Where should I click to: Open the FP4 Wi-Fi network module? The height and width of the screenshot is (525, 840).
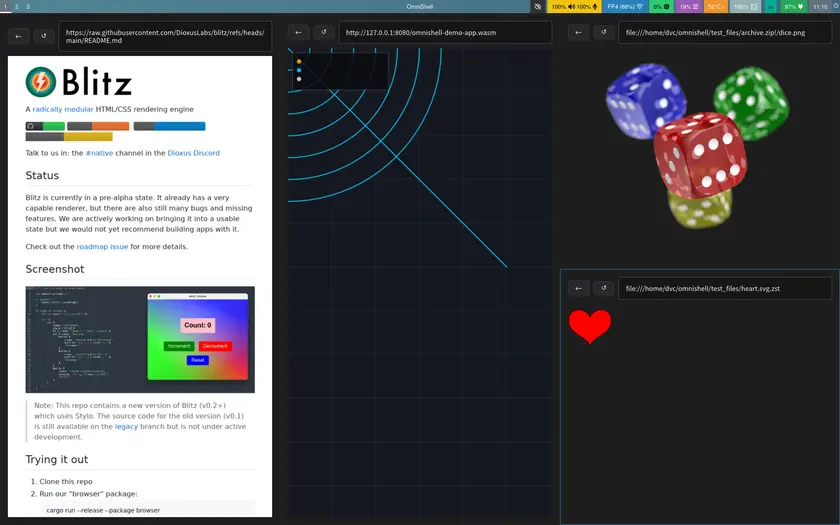[x=625, y=6]
